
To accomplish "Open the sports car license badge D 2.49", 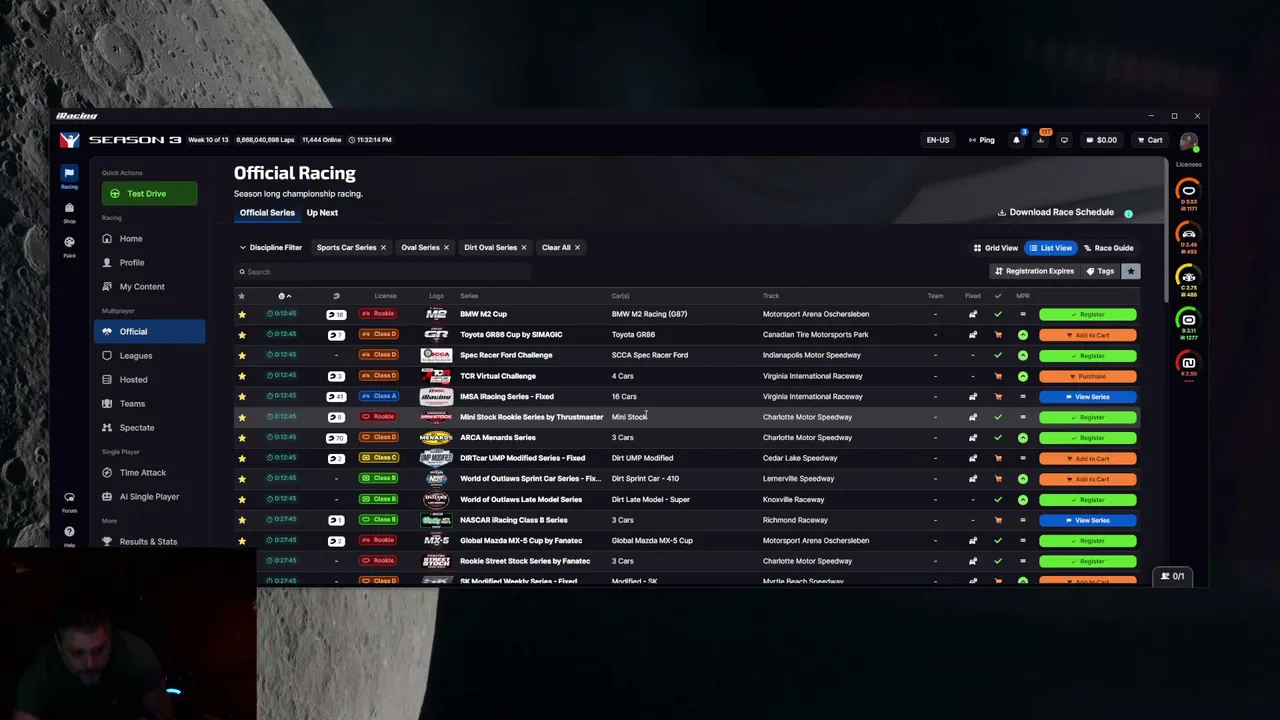I will click(x=1188, y=238).
